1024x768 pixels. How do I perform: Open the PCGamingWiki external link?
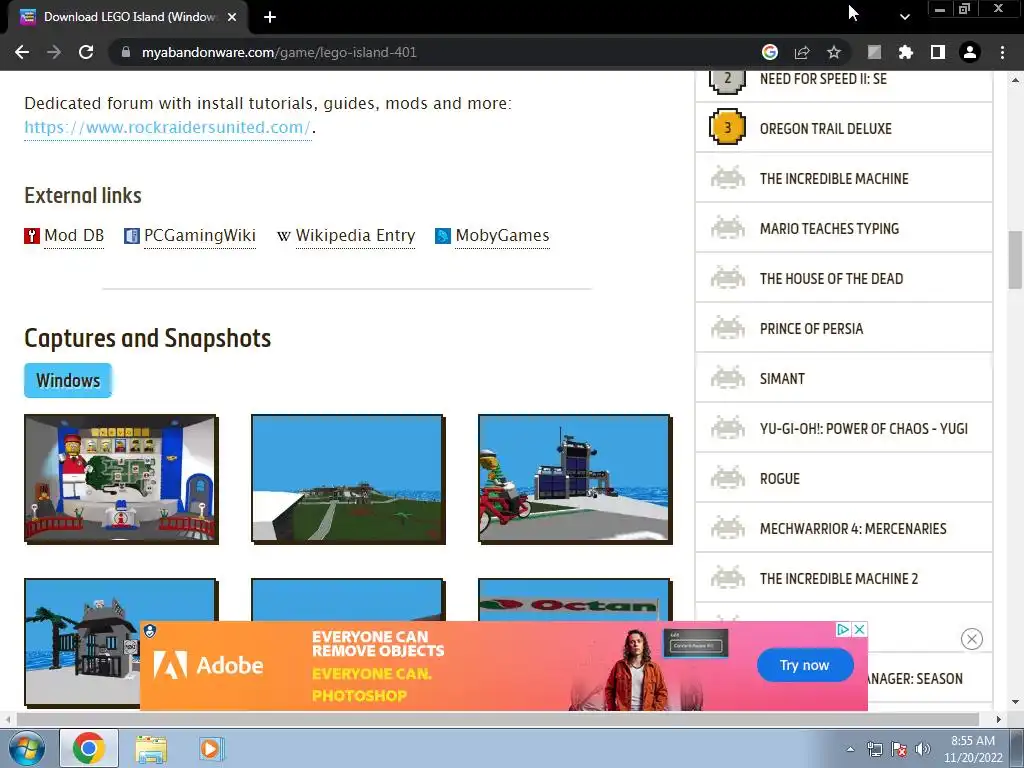200,235
